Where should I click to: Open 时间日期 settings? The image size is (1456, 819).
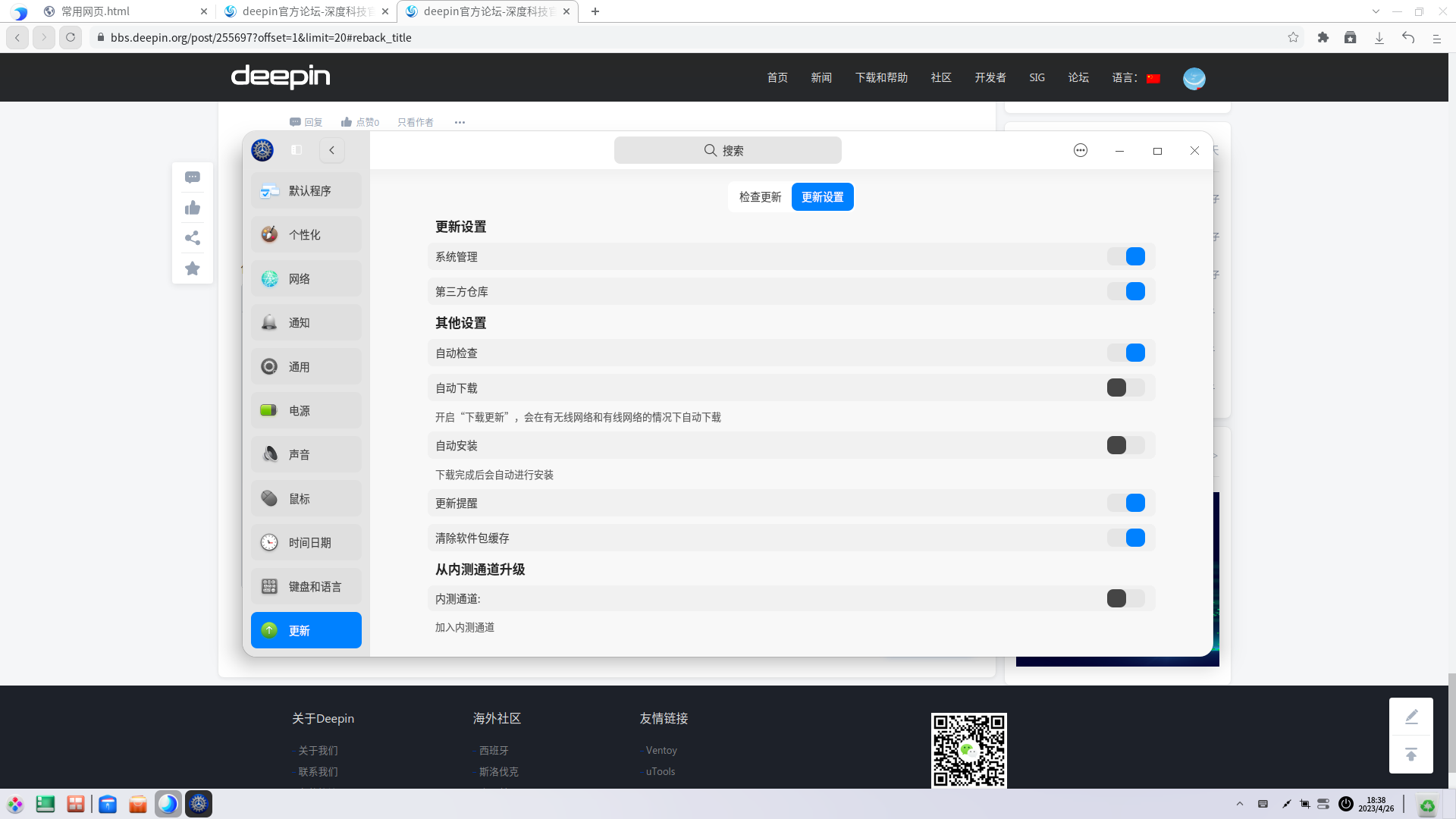[x=306, y=541]
